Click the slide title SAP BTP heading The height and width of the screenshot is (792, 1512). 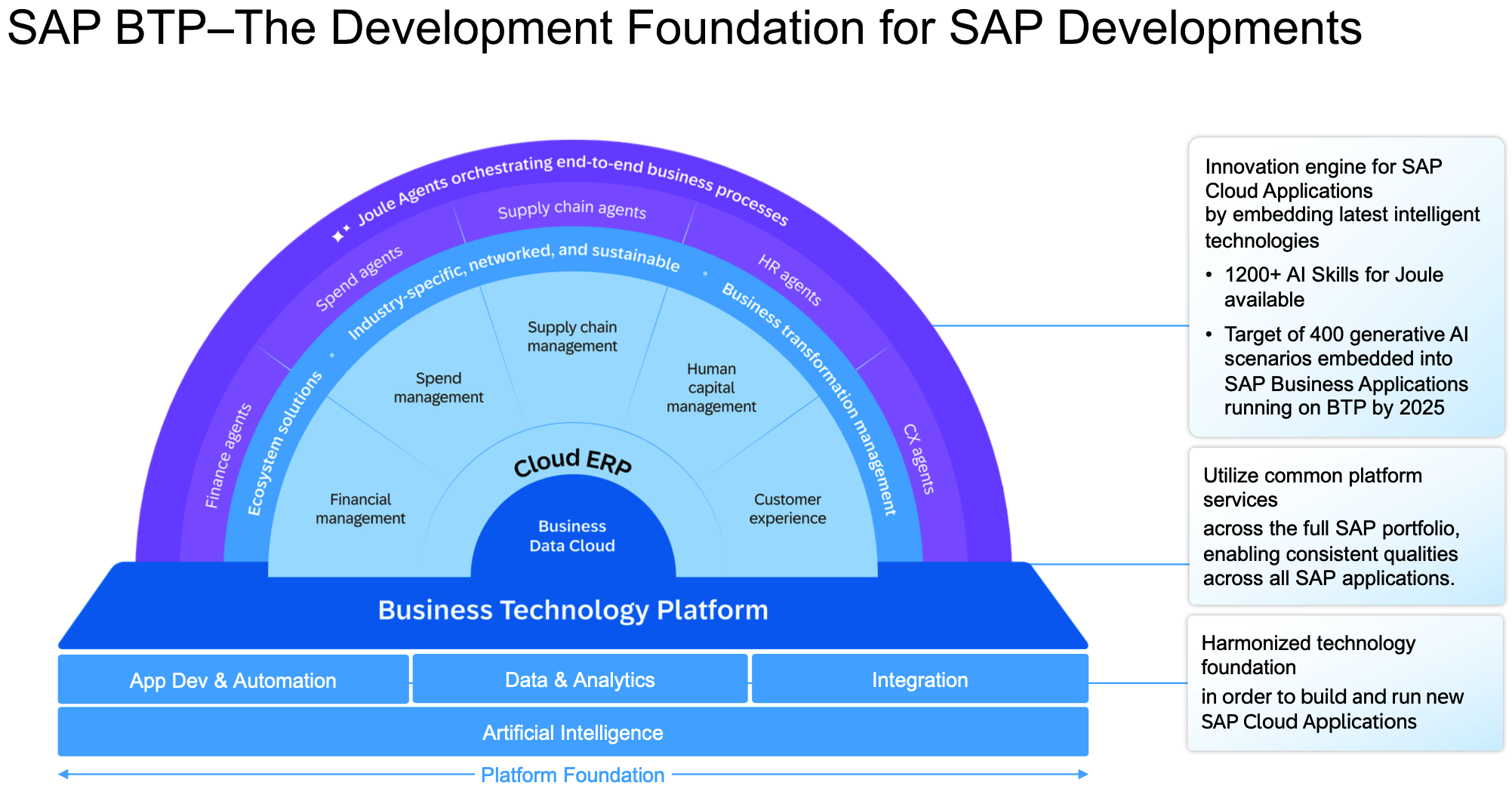684,28
